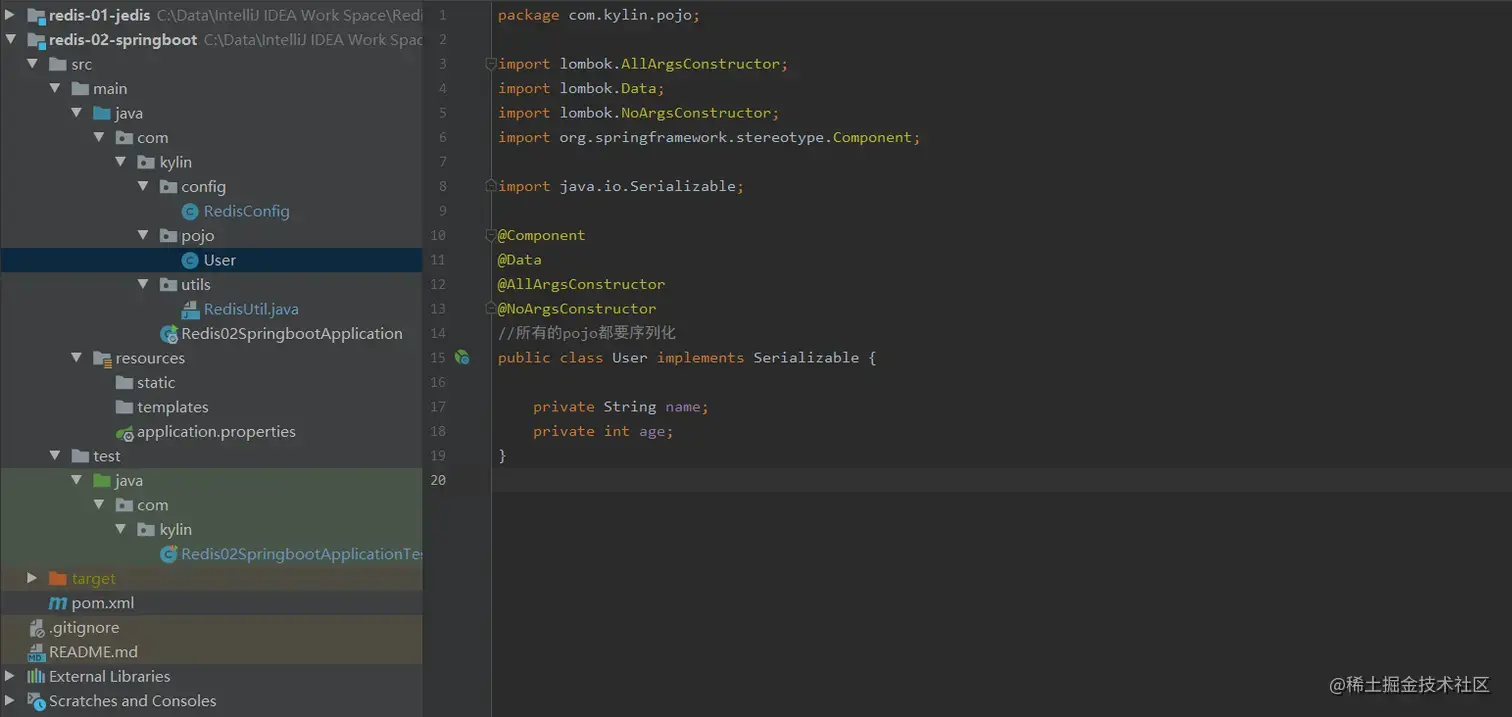Image resolution: width=1512 pixels, height=717 pixels.
Task: Toggle the fold marker at line 8 import
Action: pos(491,187)
